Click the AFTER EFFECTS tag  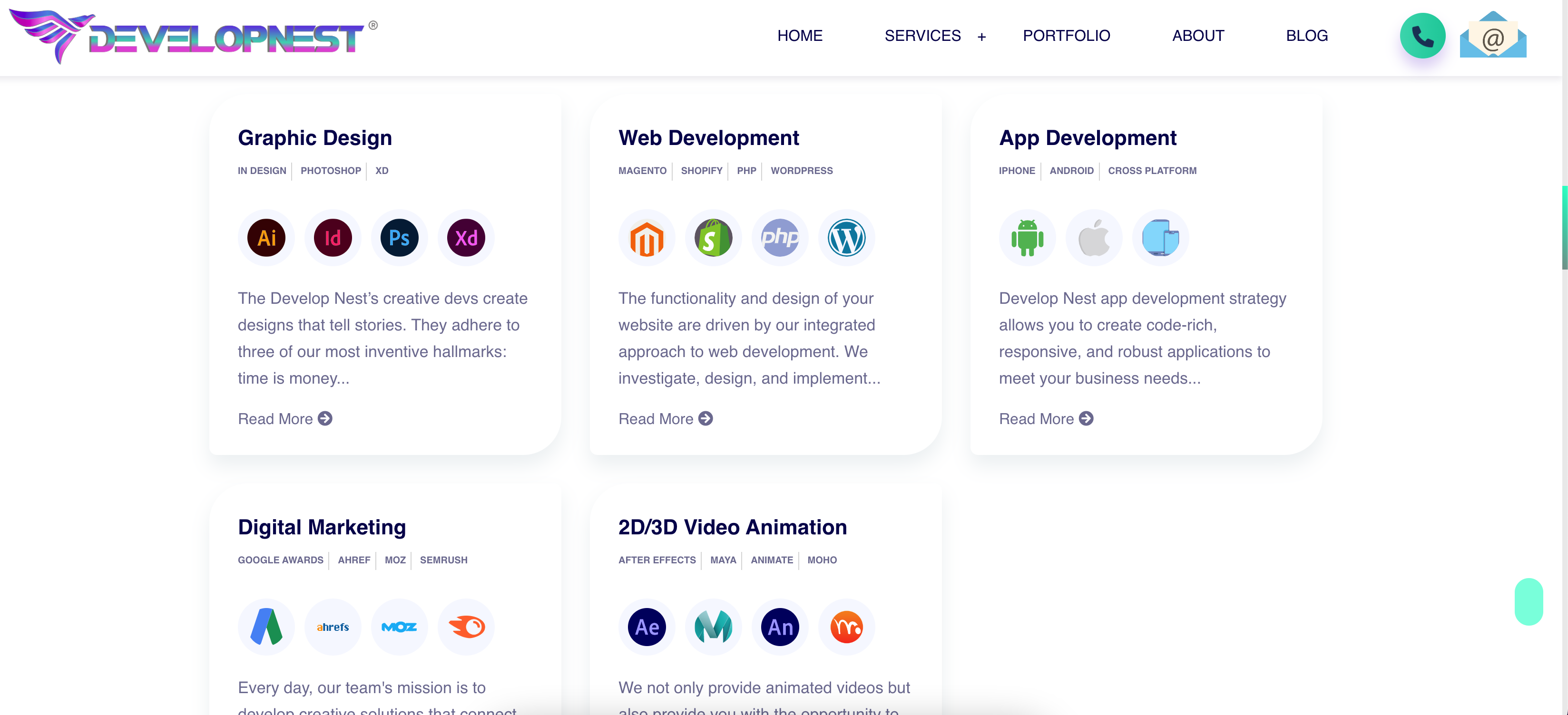coord(657,560)
